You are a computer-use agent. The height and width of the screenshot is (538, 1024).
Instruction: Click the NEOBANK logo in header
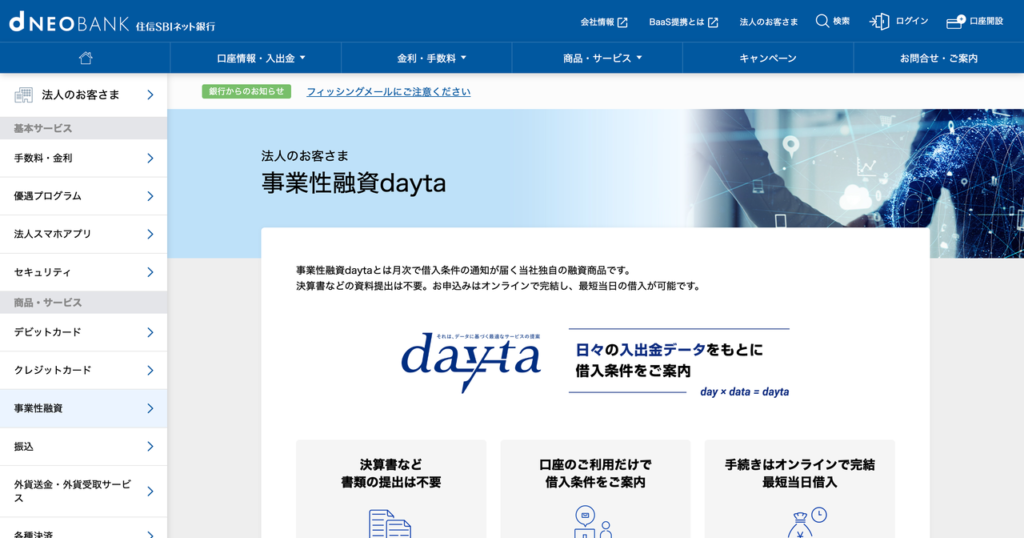click(112, 23)
